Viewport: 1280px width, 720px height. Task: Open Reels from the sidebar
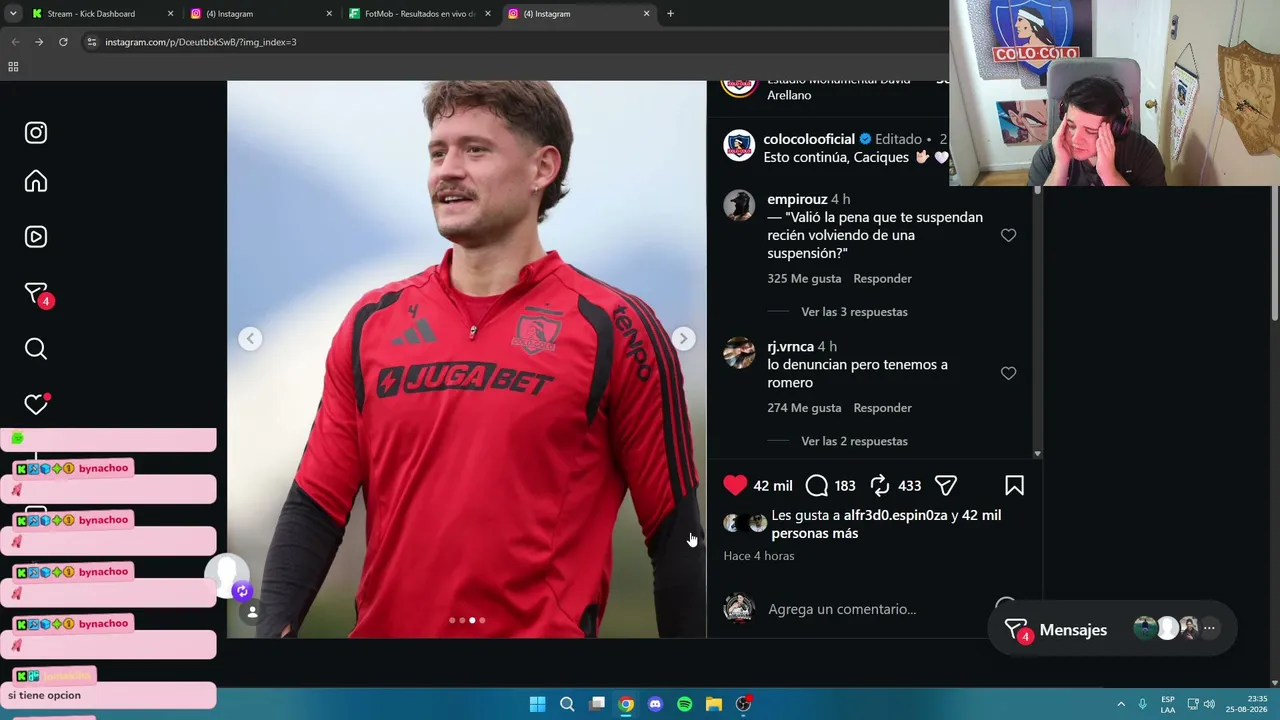click(36, 237)
